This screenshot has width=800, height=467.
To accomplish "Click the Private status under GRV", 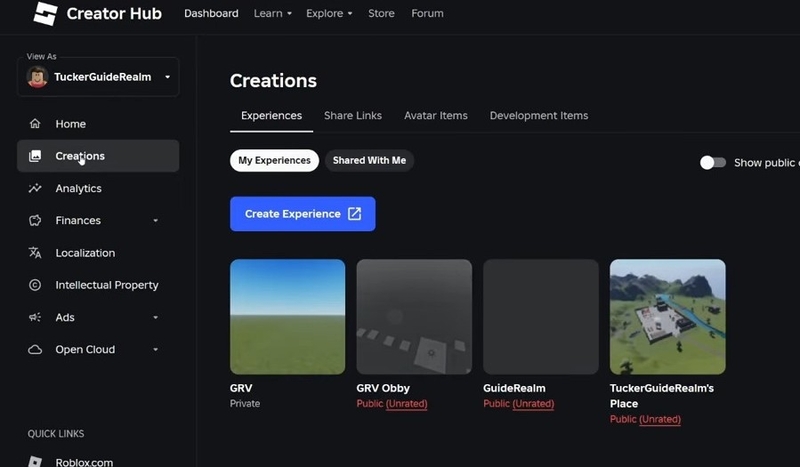I will [245, 403].
